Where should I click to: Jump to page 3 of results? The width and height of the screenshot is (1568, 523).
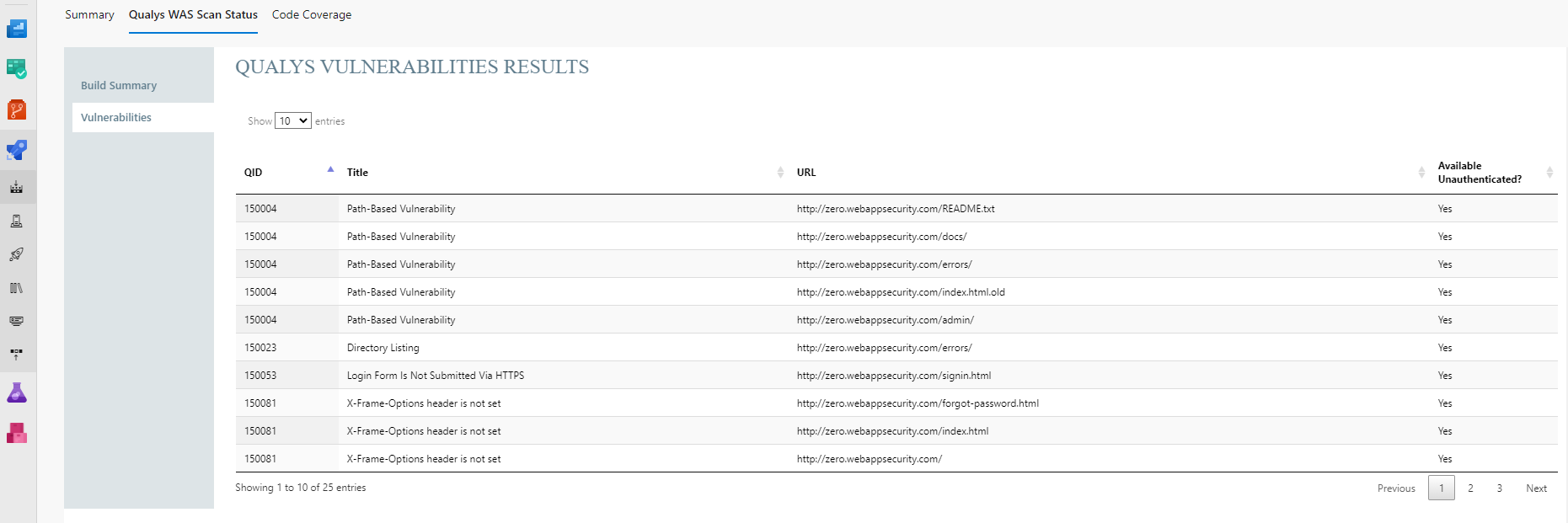tap(1499, 488)
